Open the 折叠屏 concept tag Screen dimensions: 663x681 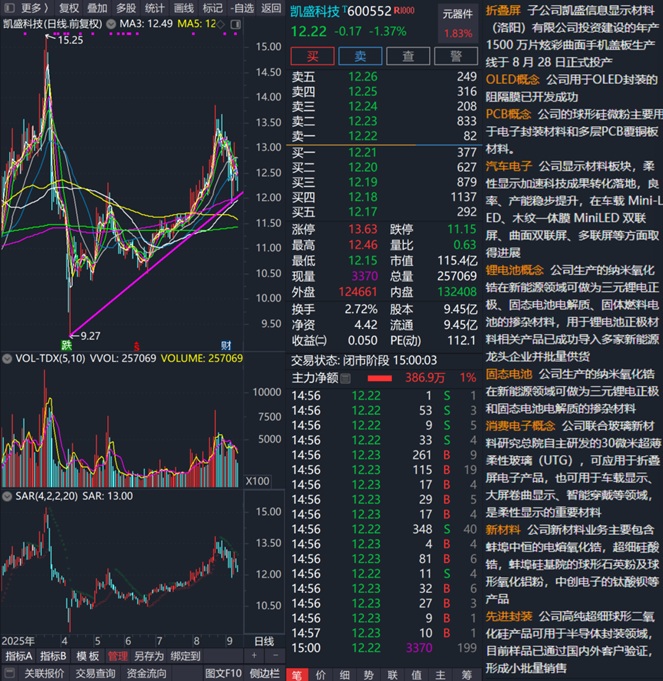(x=503, y=10)
